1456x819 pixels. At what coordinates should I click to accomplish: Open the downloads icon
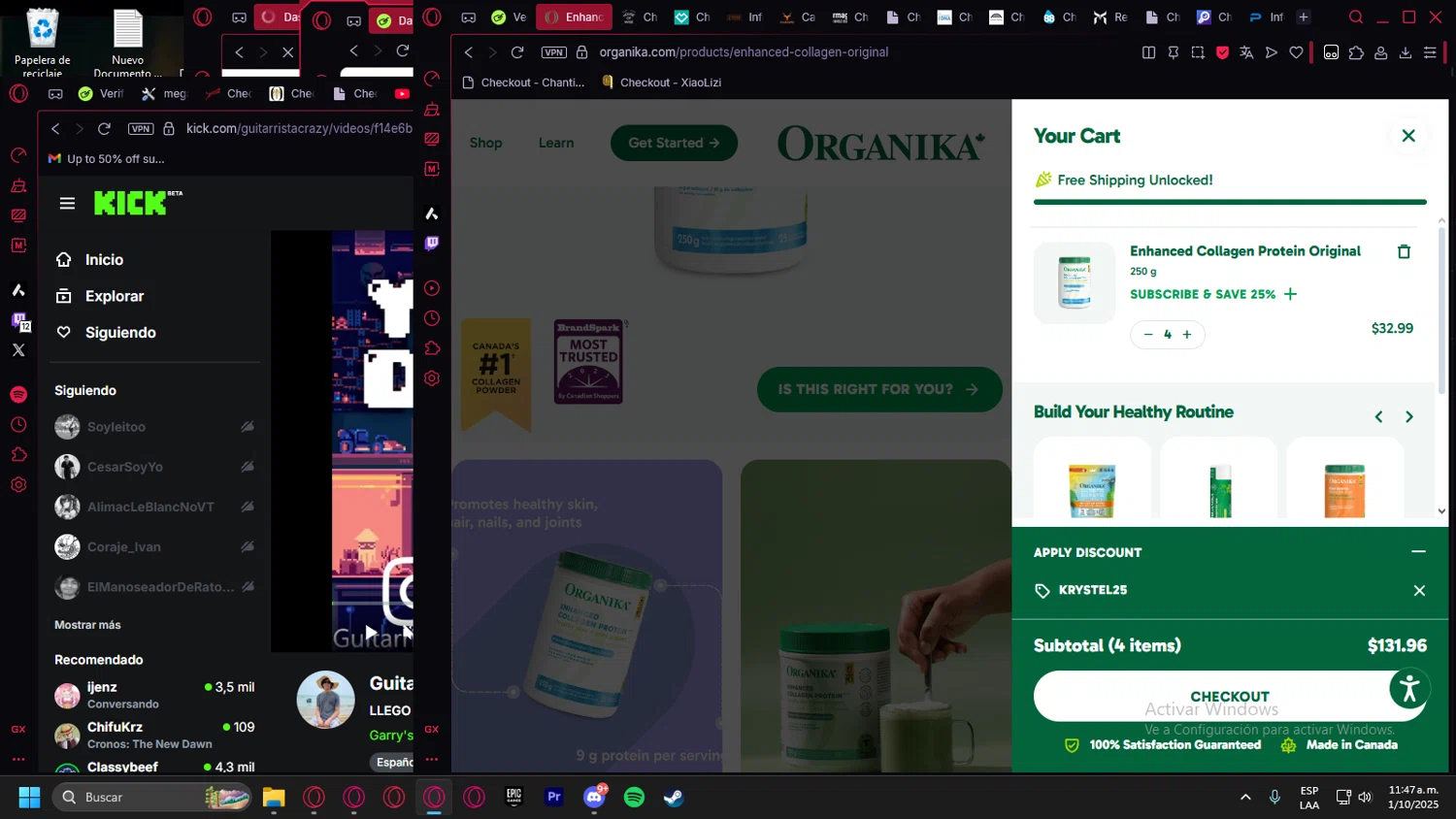tap(1405, 52)
